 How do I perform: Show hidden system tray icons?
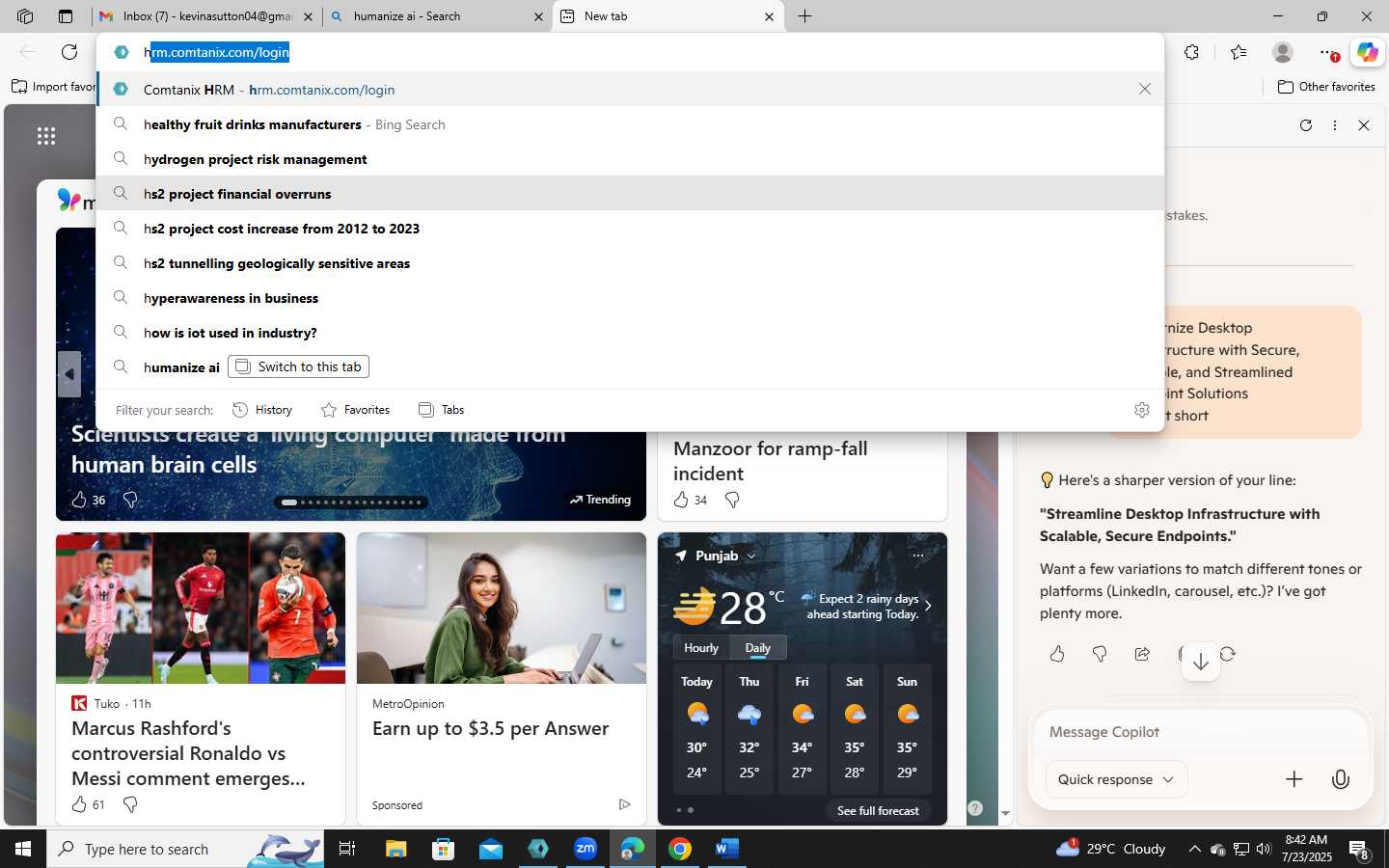point(1194,849)
